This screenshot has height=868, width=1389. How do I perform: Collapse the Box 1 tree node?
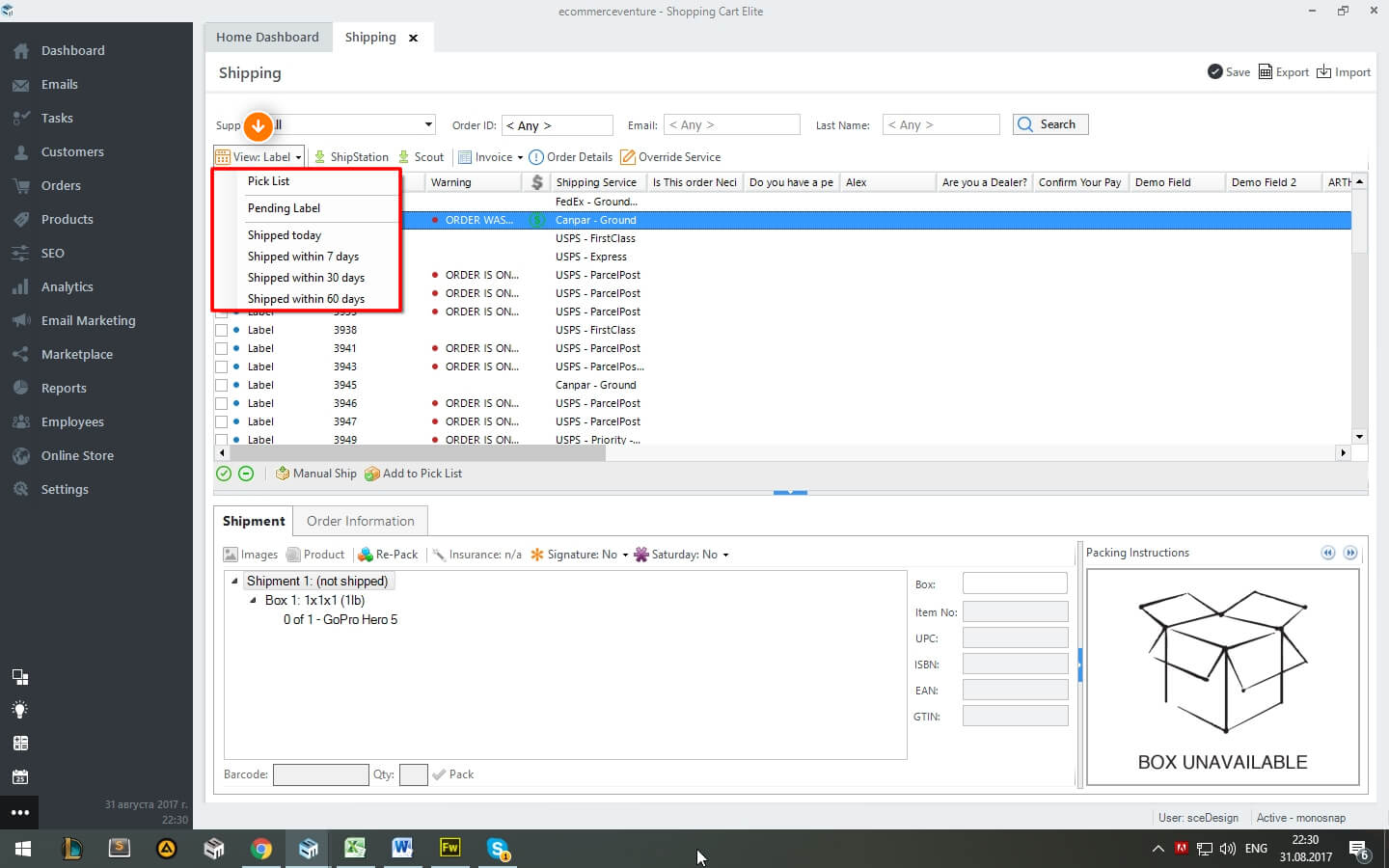254,600
